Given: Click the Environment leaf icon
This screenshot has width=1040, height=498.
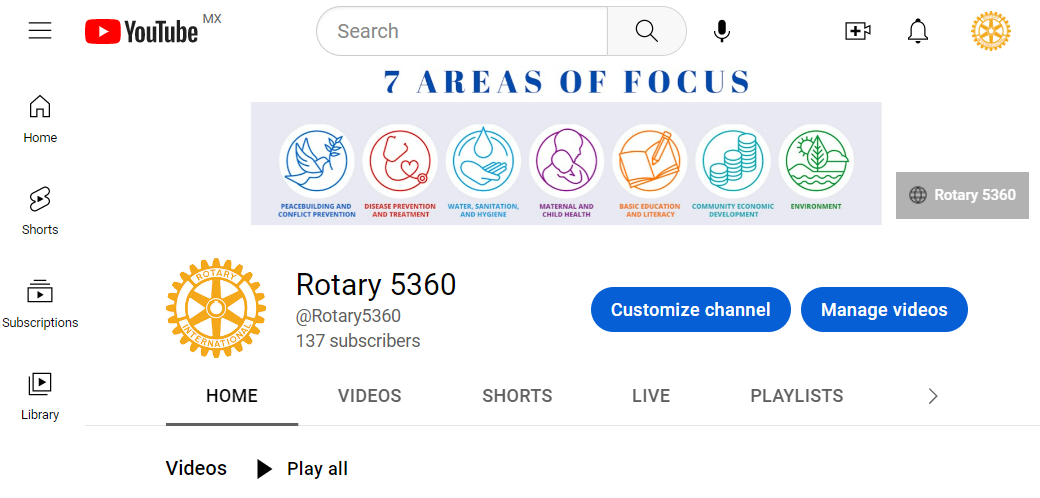Looking at the screenshot, I should [816, 161].
